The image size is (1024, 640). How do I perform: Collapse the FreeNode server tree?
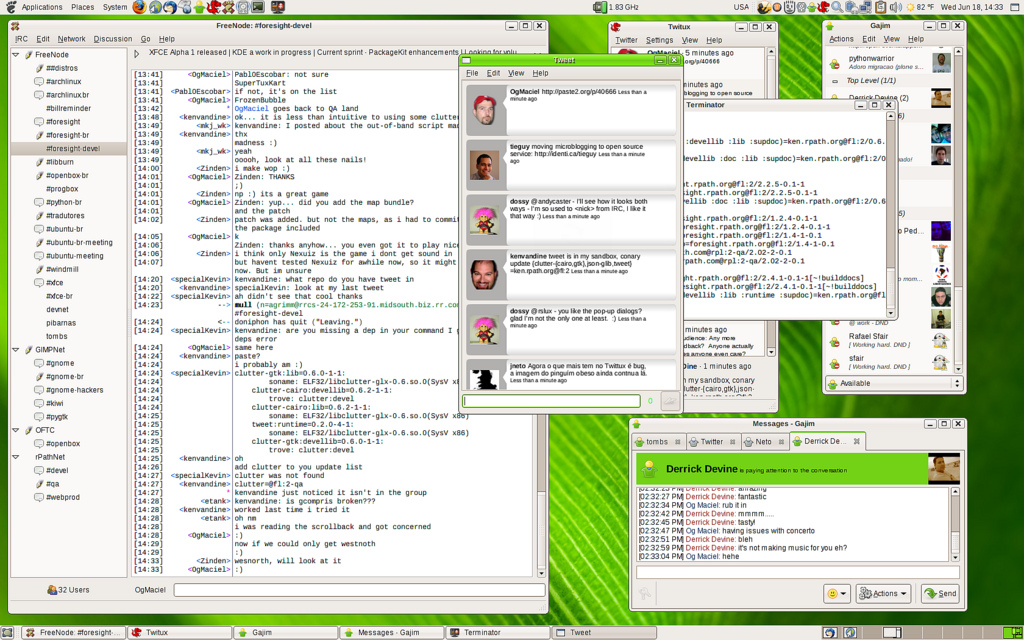pyautogui.click(x=17, y=55)
